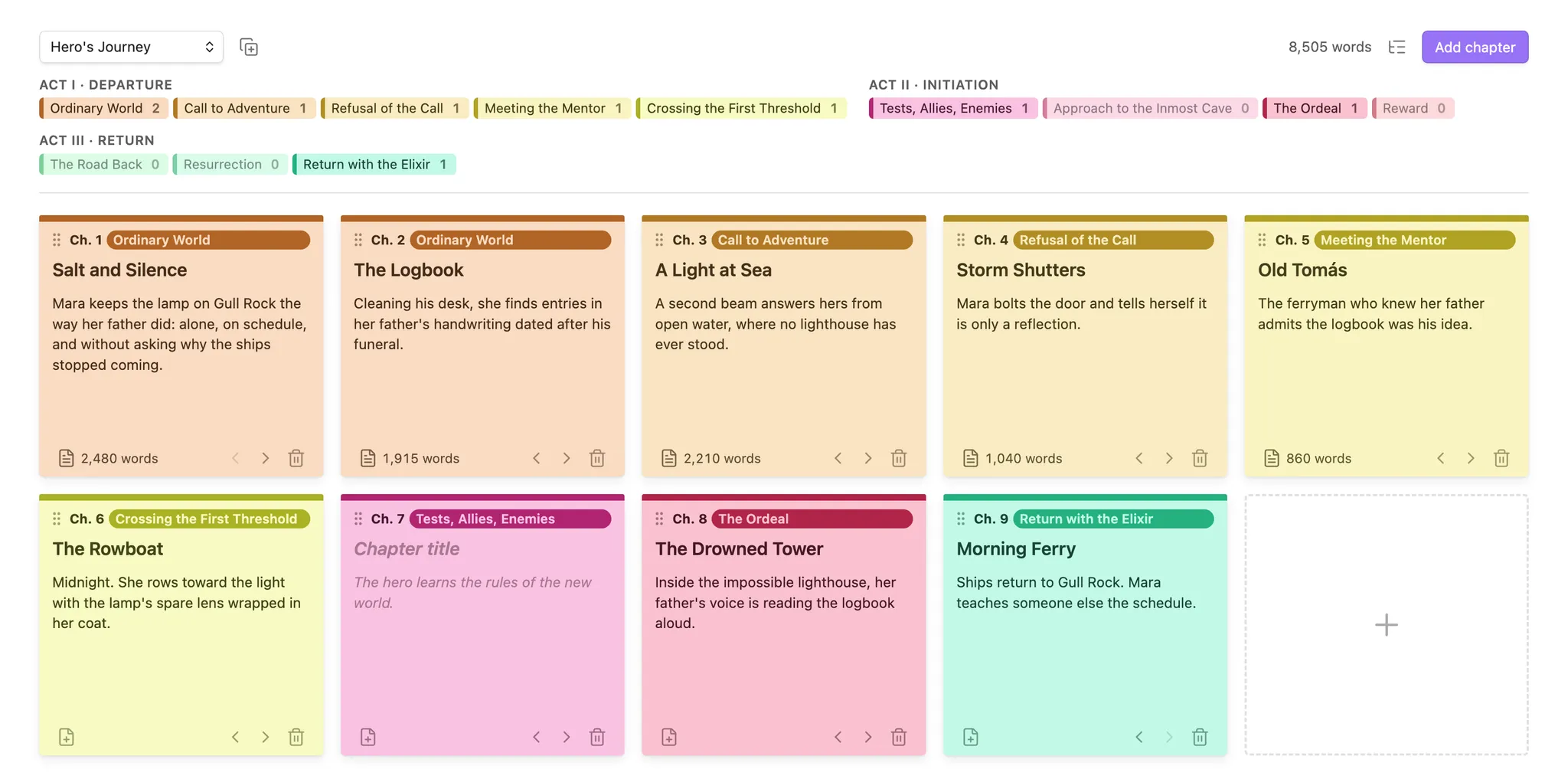Click the duplicate template icon beside Hero's Journey
Viewport: 1568px width, 779px height.
click(249, 47)
